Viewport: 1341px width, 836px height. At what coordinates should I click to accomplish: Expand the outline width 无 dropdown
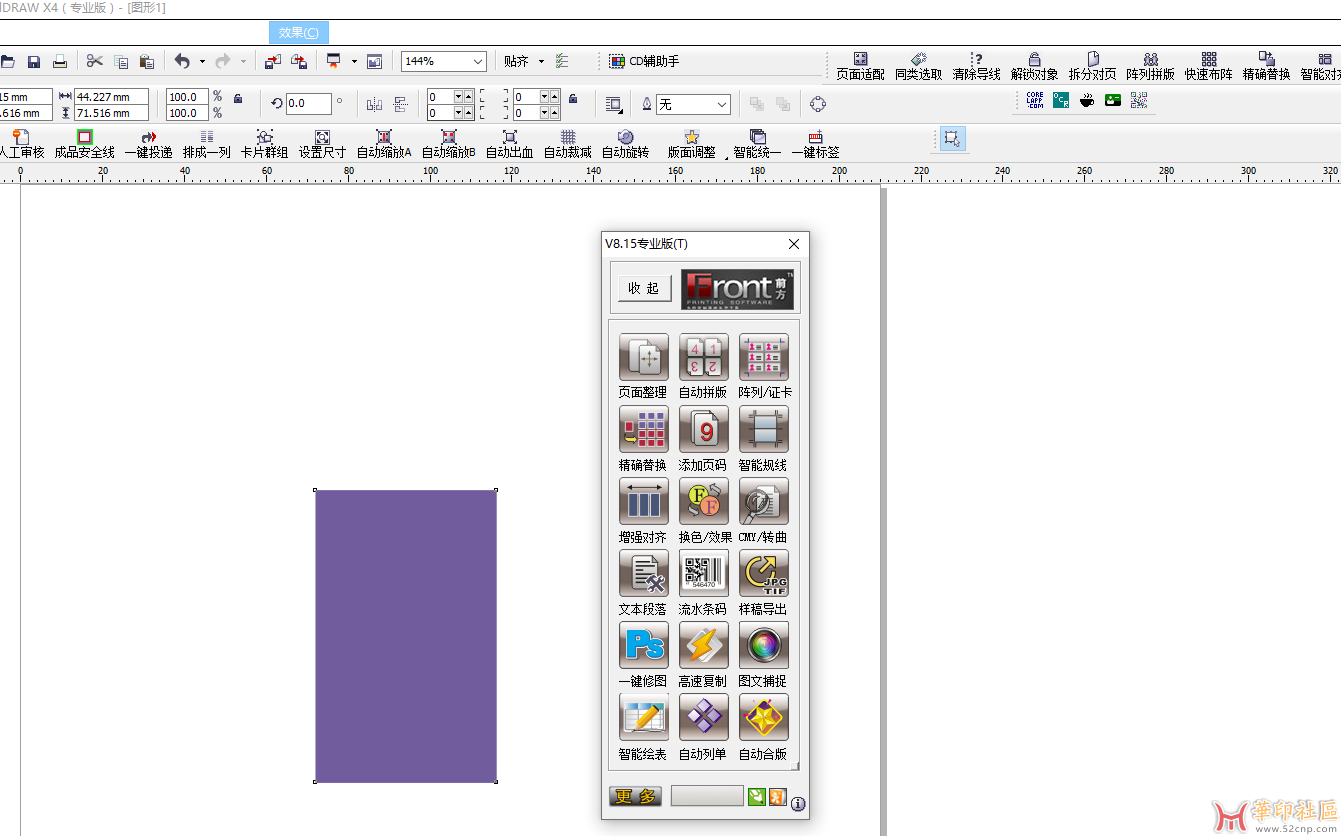coord(722,104)
